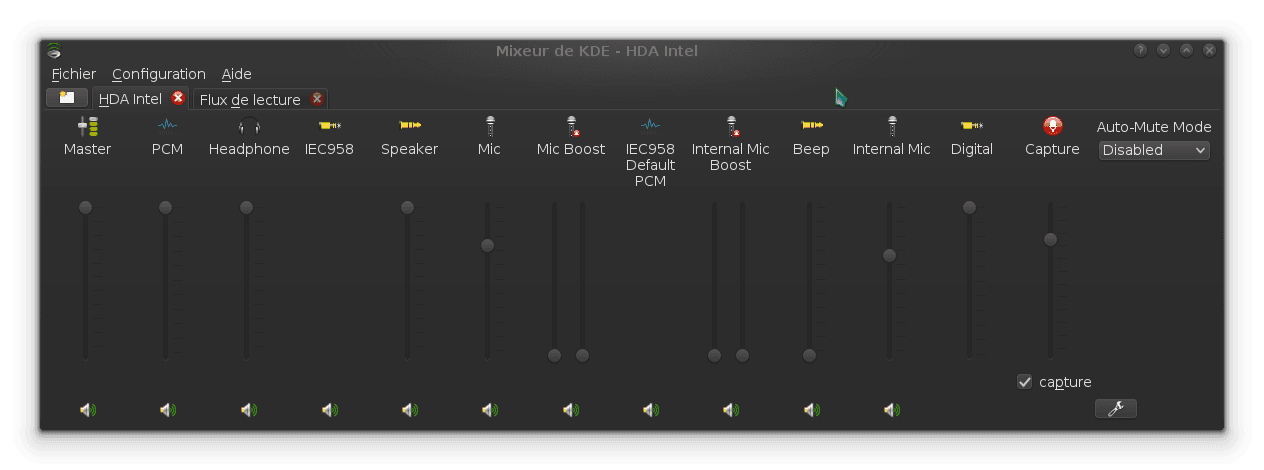Image resolution: width=1264 pixels, height=470 pixels.
Task: Mute the Master channel
Action: click(x=88, y=410)
